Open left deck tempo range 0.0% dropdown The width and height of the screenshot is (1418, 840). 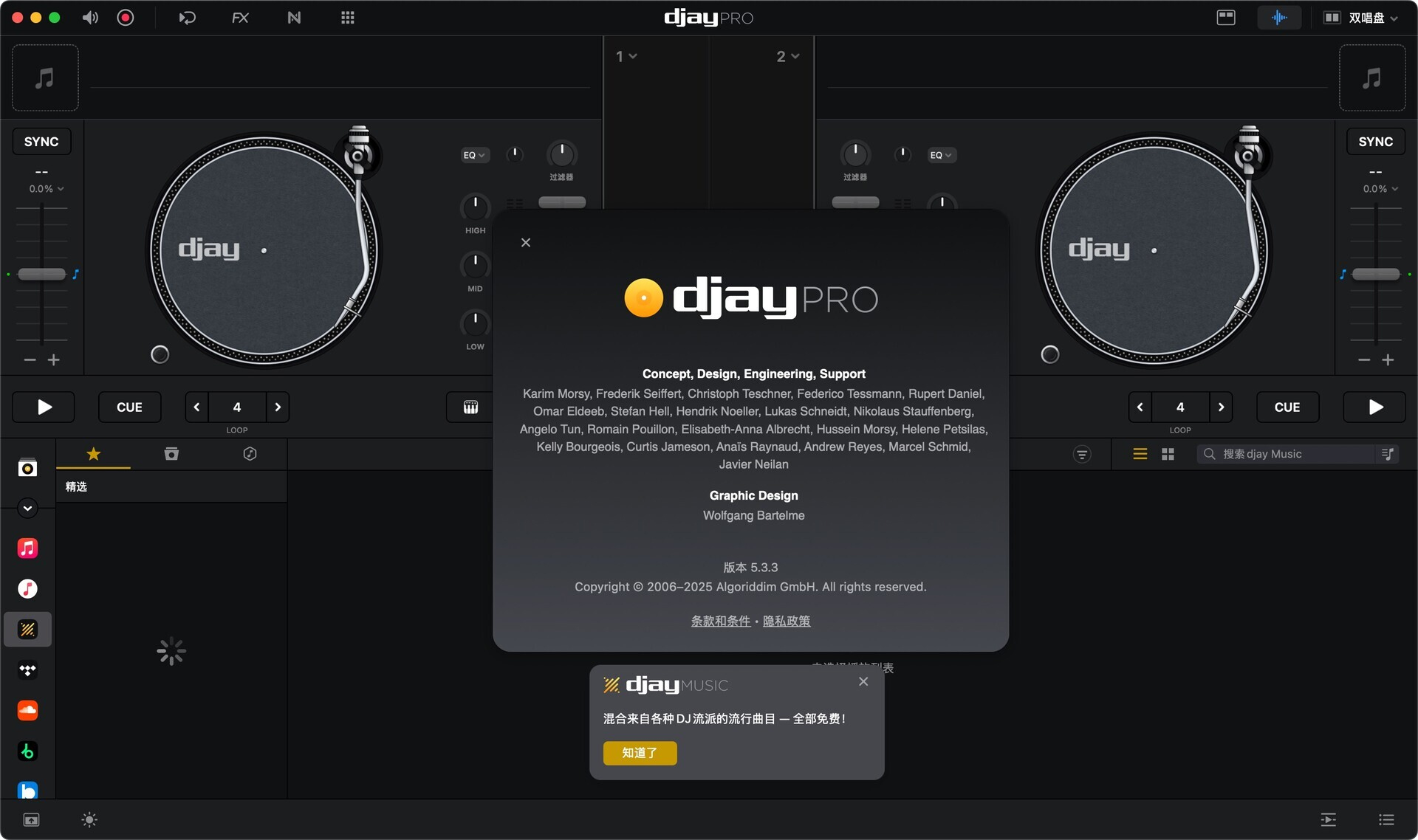pos(46,189)
